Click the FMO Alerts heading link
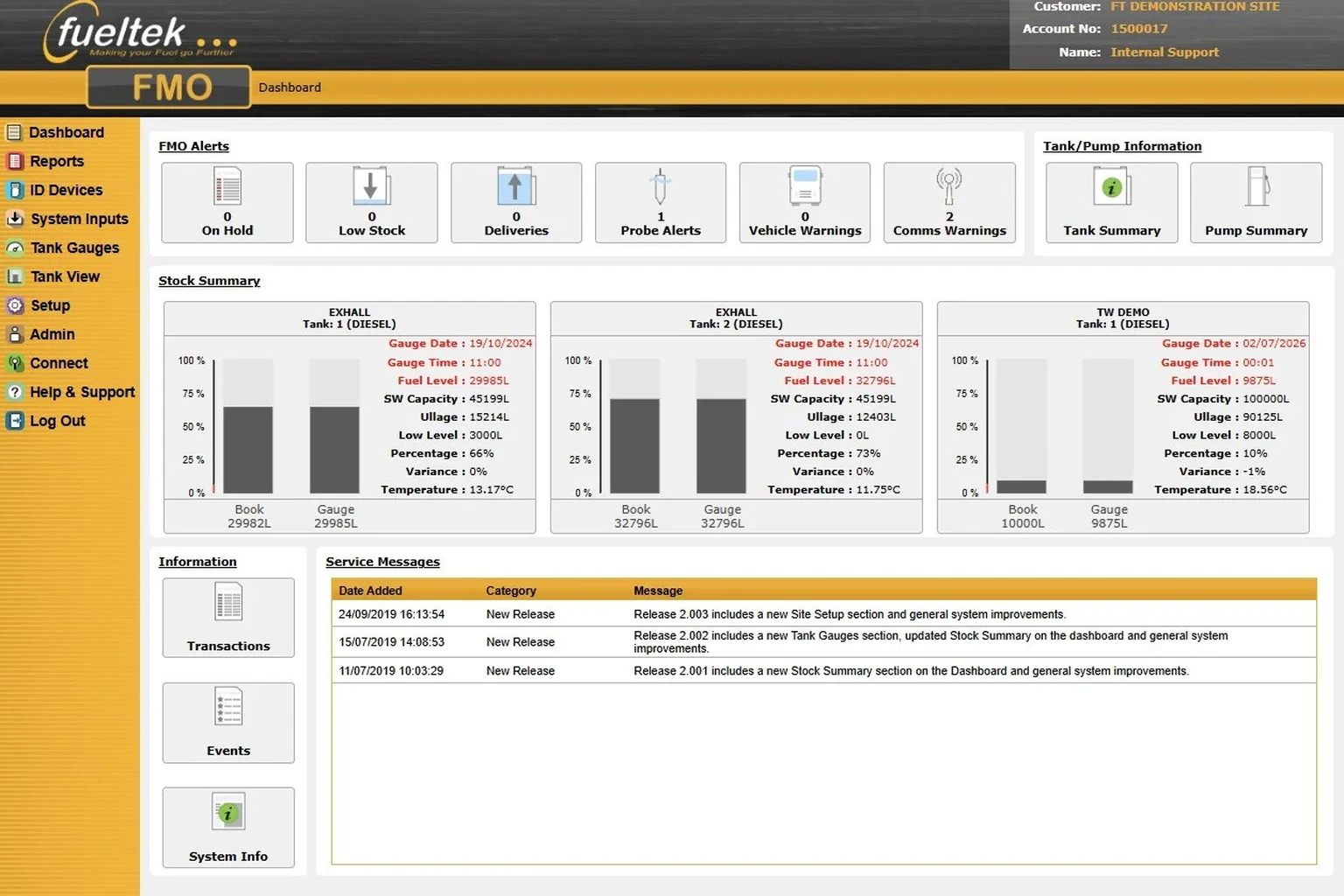This screenshot has height=896, width=1344. (x=193, y=146)
